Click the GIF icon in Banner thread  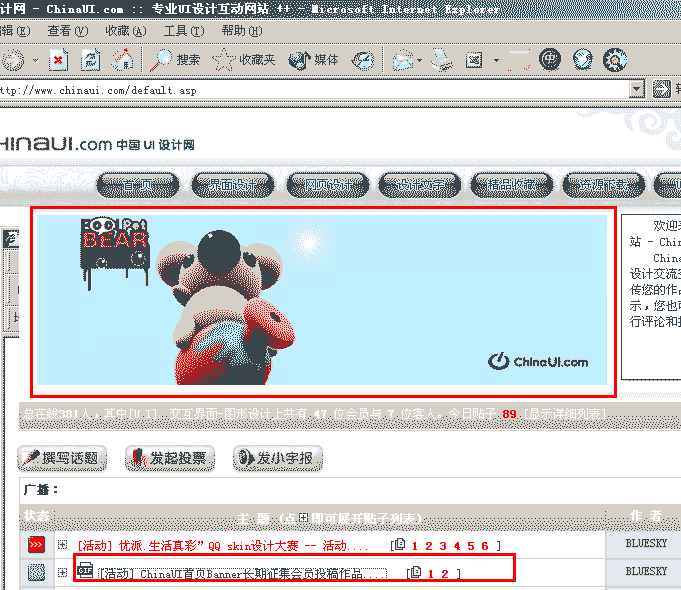[x=85, y=570]
